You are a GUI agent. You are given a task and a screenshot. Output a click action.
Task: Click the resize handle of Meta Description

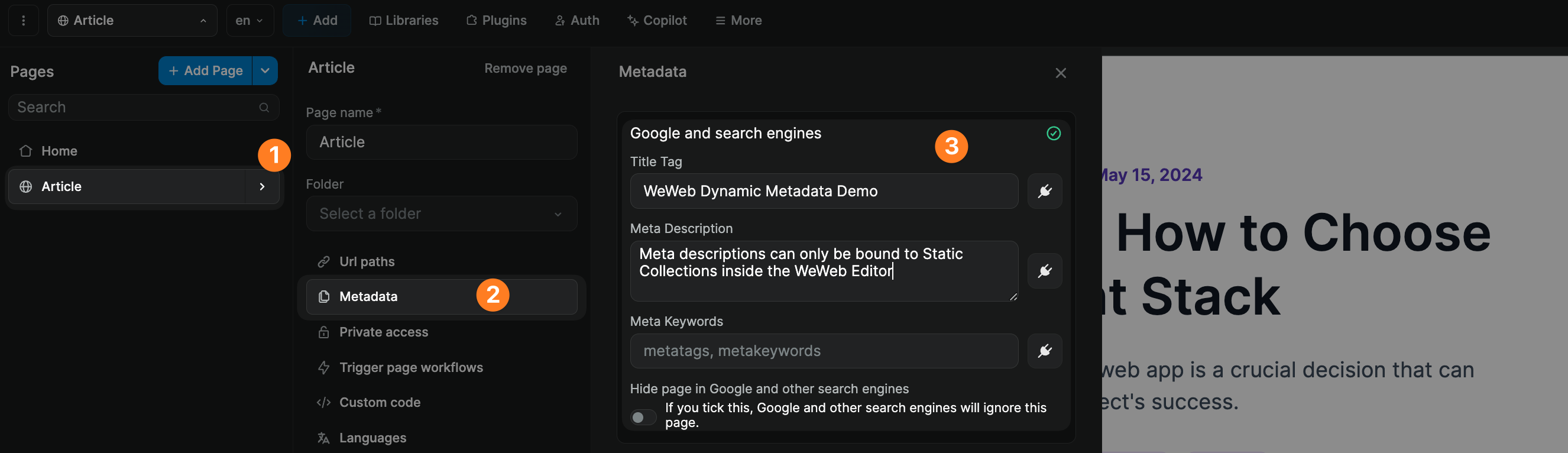point(1013,296)
